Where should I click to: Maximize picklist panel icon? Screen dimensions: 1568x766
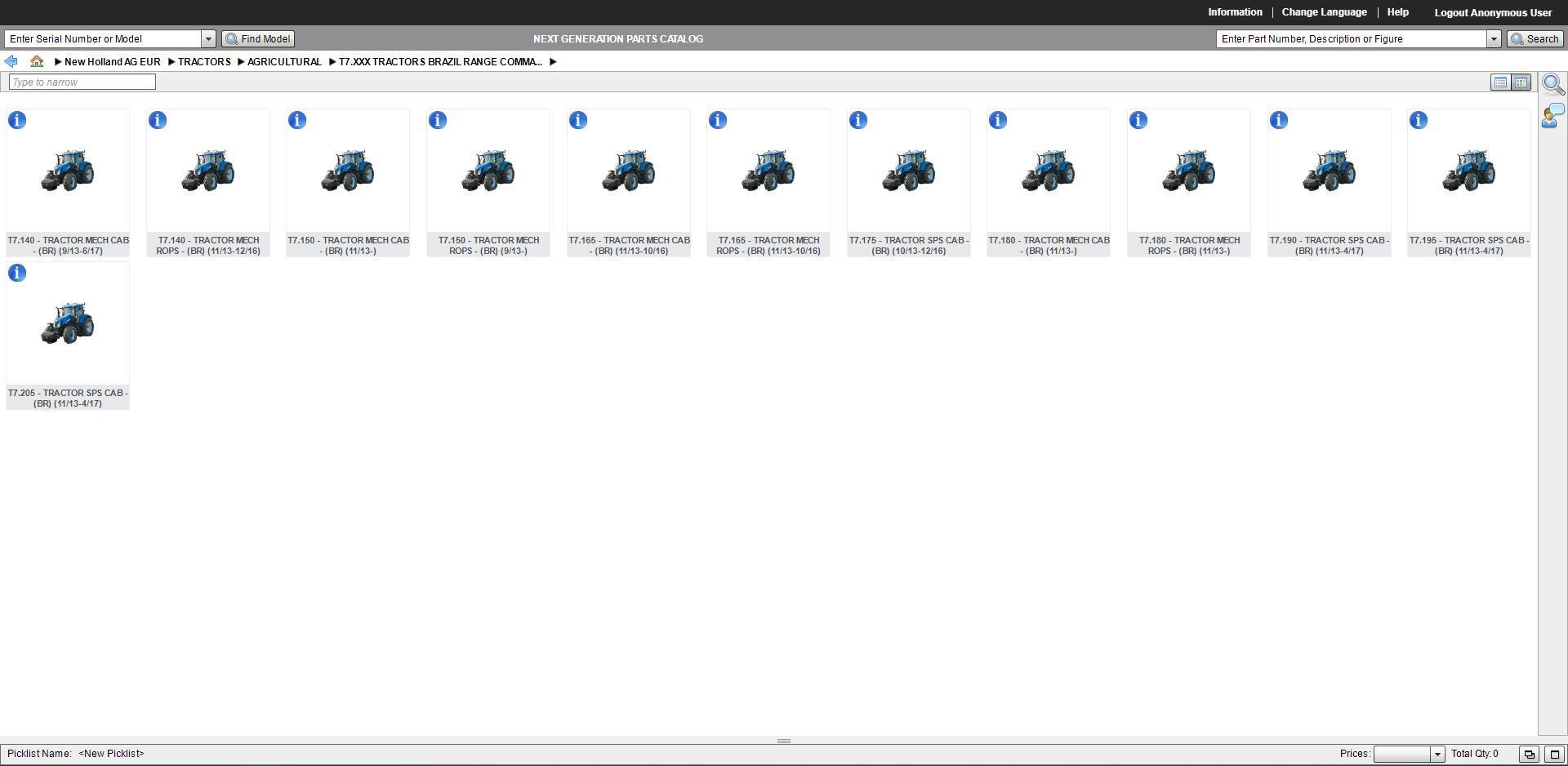click(x=1554, y=755)
